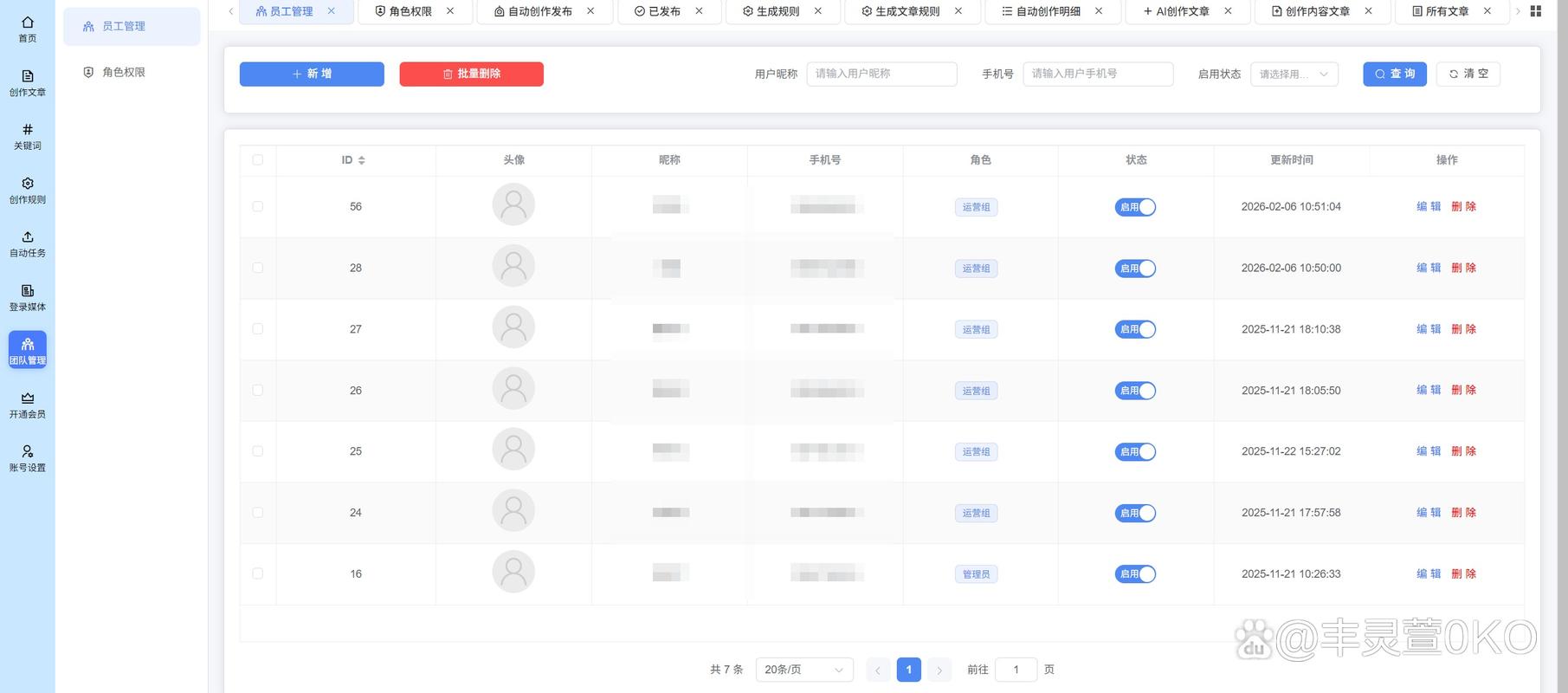Close the 员工管理 tab

[331, 11]
